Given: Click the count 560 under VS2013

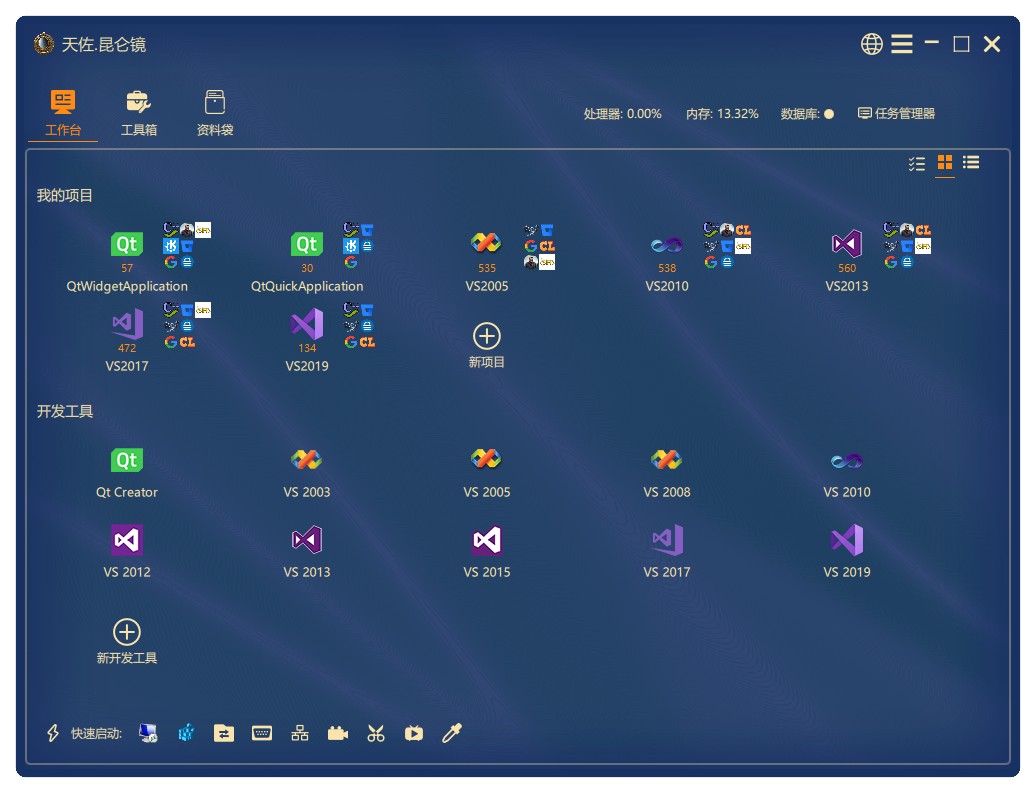Looking at the screenshot, I should (x=846, y=268).
